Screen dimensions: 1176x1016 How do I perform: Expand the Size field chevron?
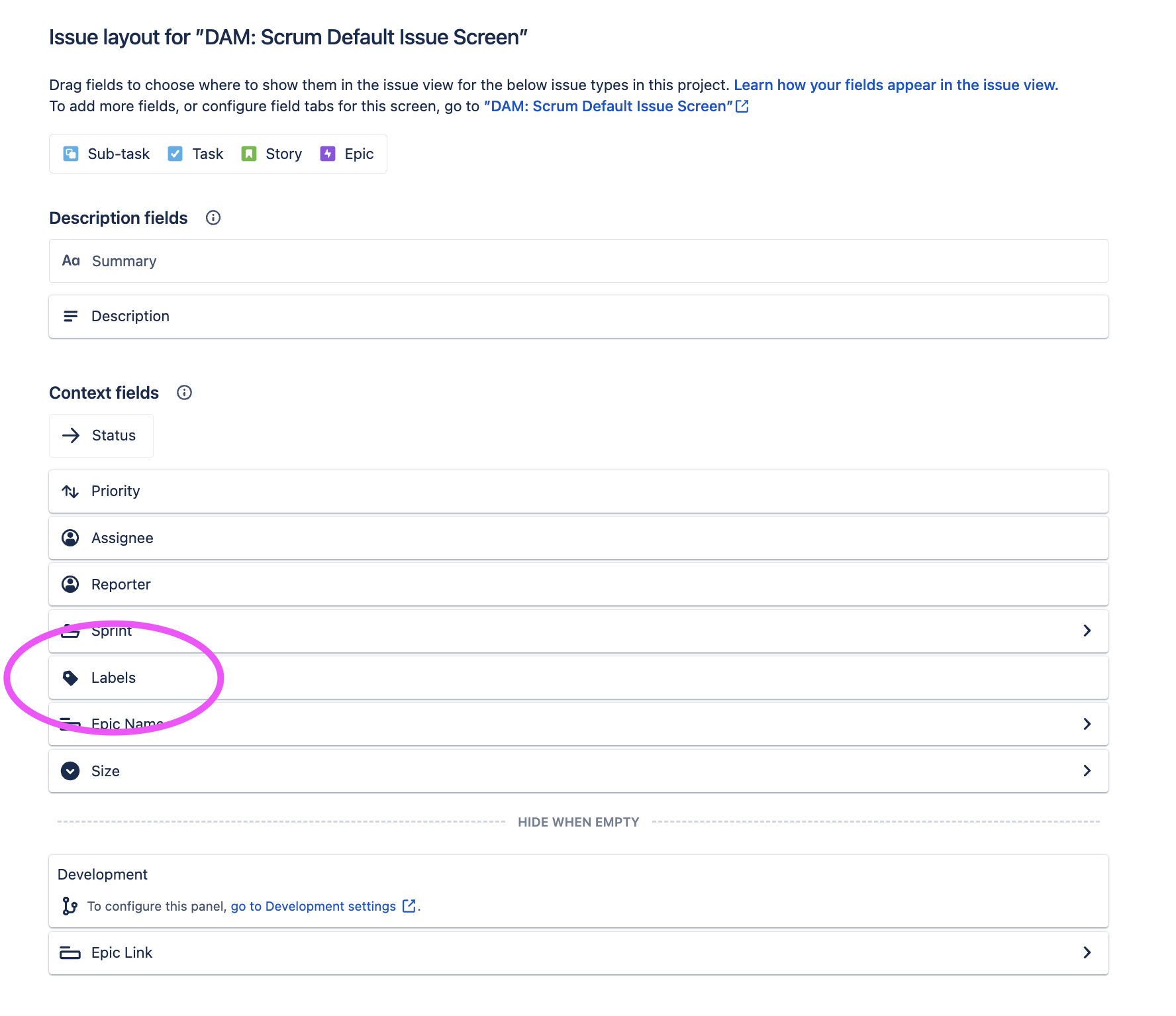click(x=1087, y=770)
